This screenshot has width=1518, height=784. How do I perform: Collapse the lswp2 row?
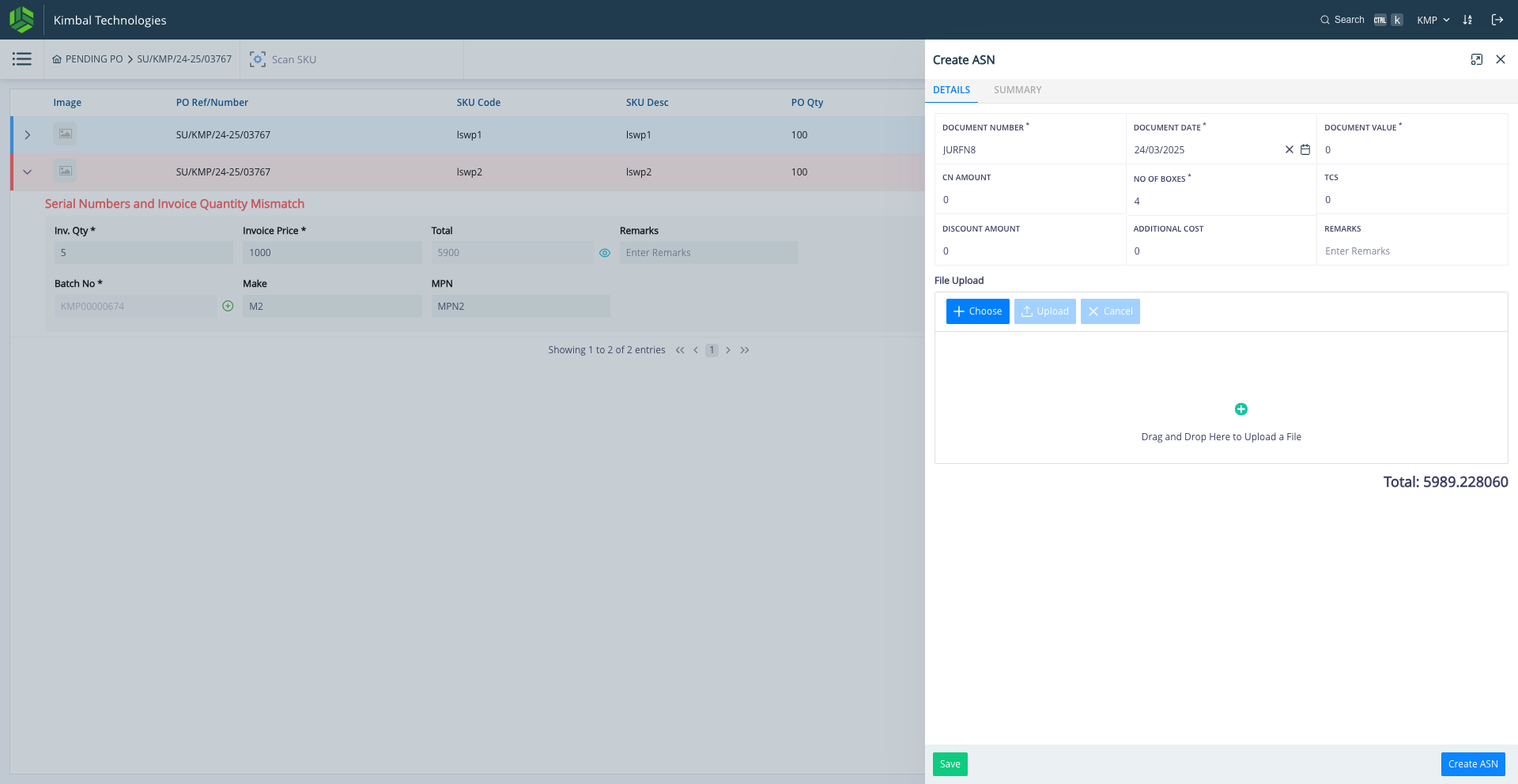28,172
